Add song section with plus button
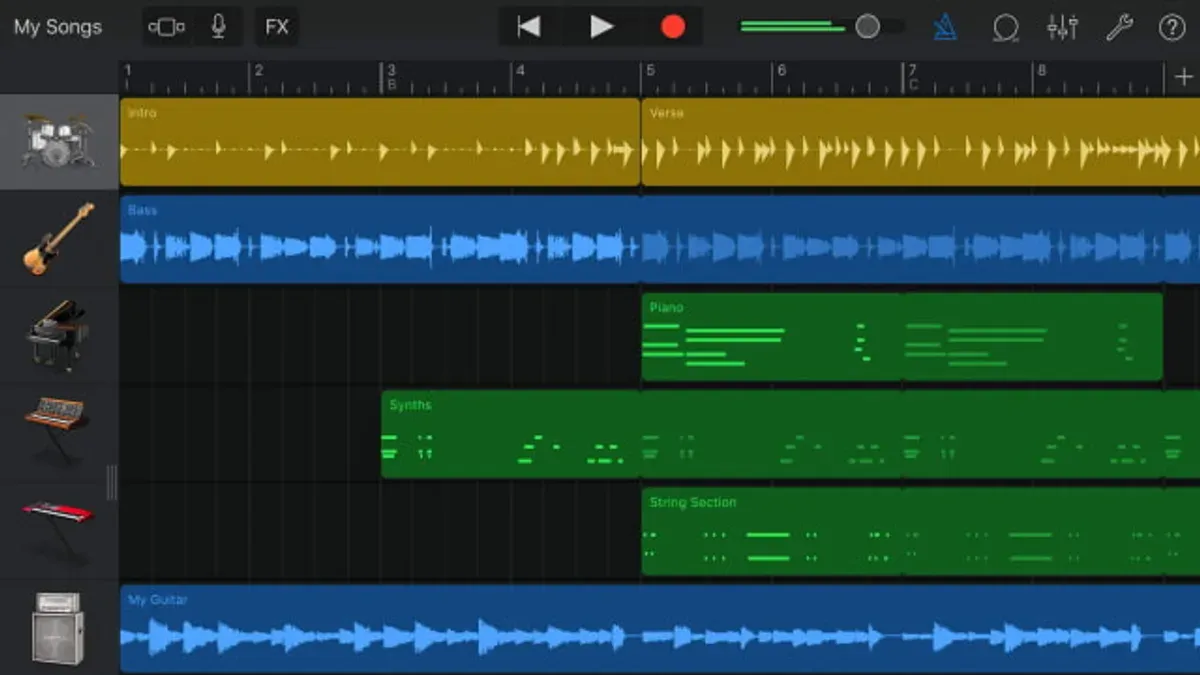Image resolution: width=1200 pixels, height=675 pixels. click(1183, 78)
